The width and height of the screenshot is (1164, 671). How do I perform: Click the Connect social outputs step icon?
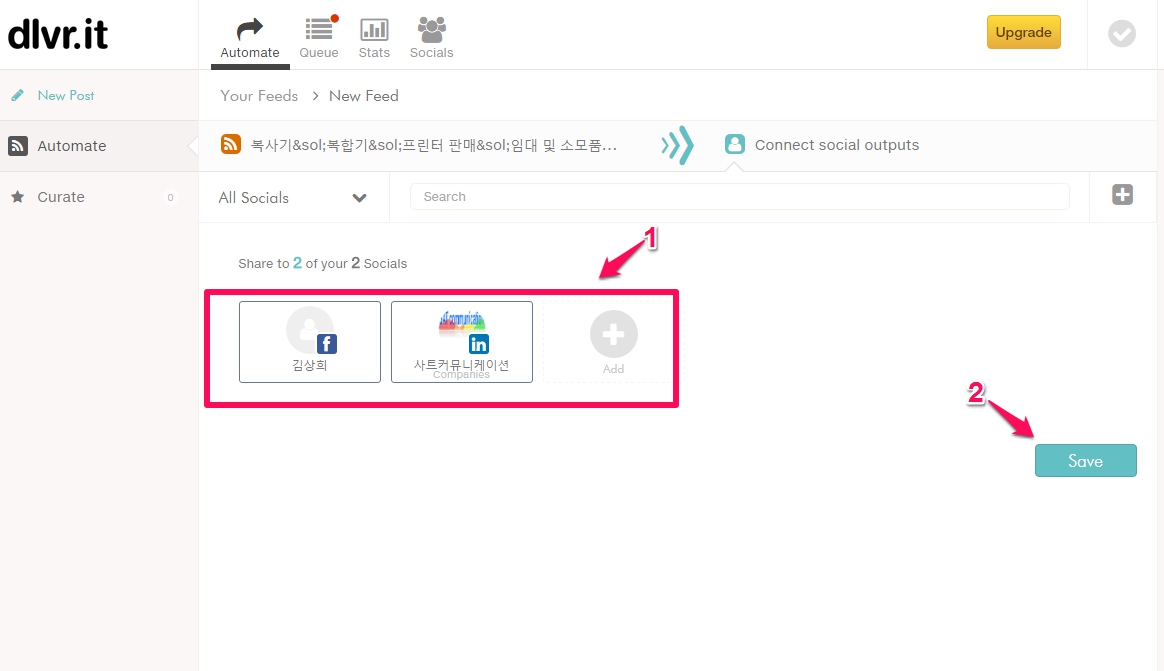coord(735,145)
